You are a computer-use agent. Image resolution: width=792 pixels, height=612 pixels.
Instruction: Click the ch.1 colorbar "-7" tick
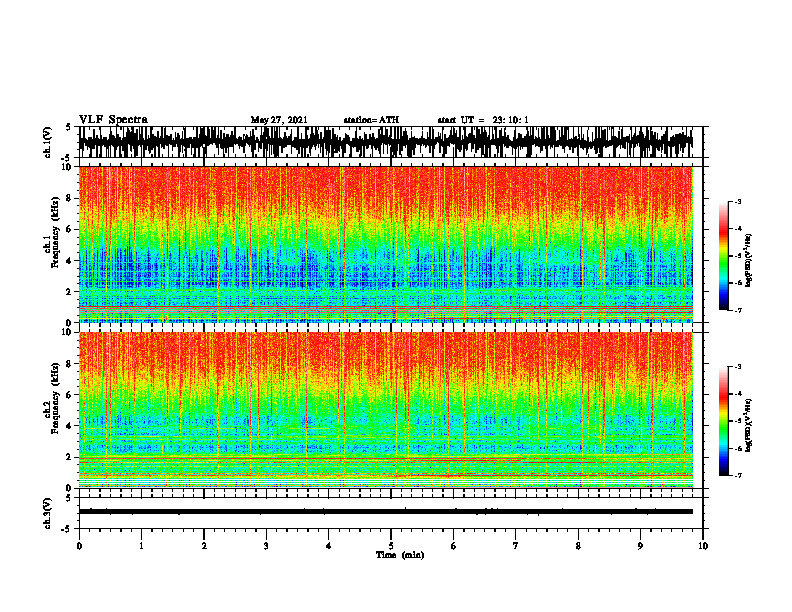(738, 310)
